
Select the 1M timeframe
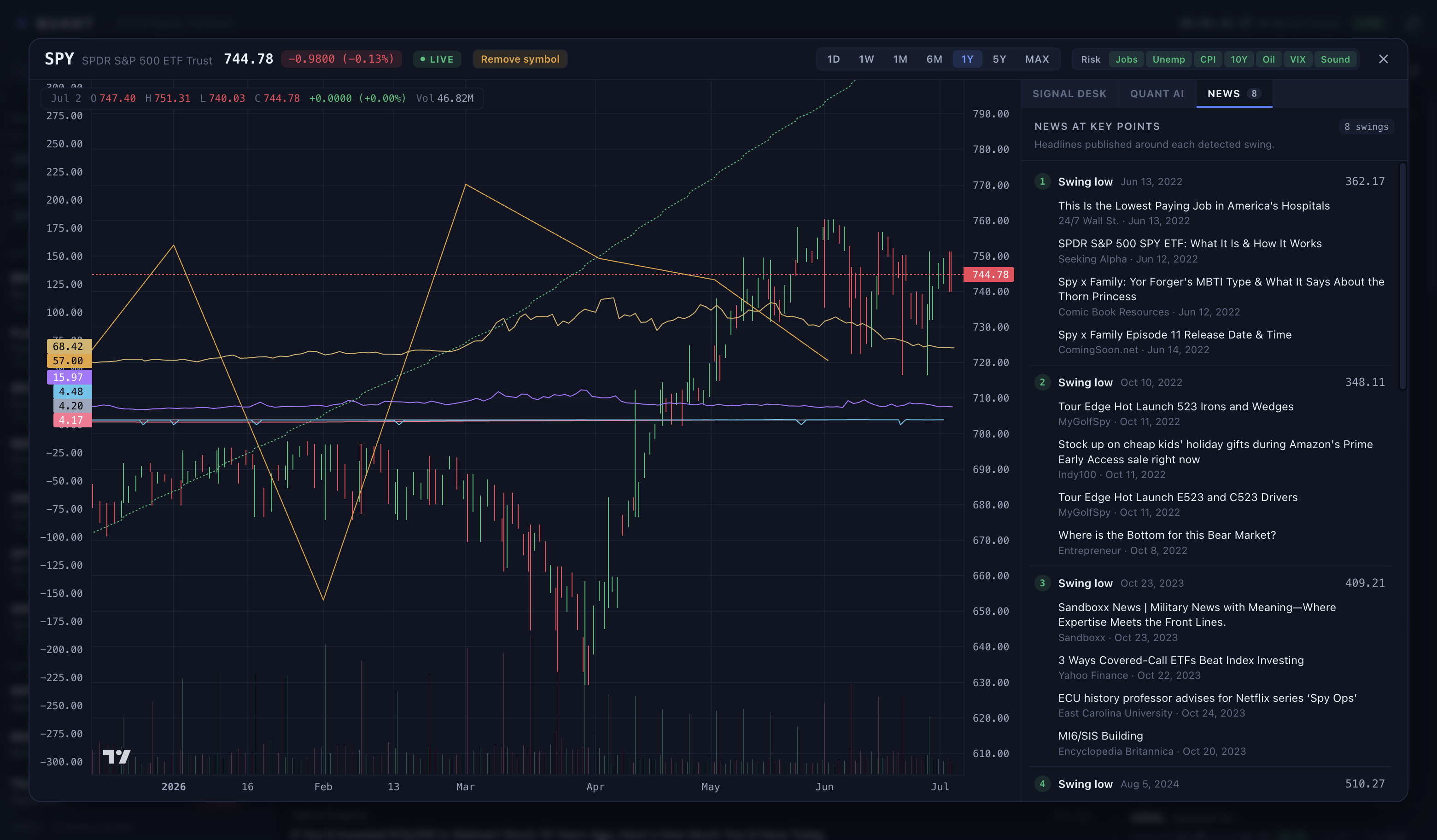click(x=900, y=59)
